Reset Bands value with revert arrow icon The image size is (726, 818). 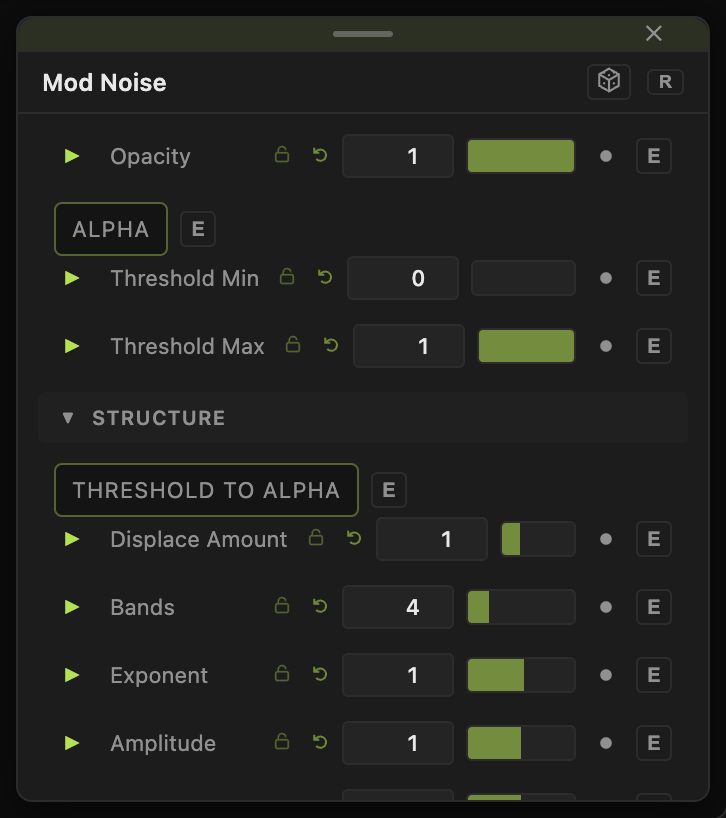point(320,606)
